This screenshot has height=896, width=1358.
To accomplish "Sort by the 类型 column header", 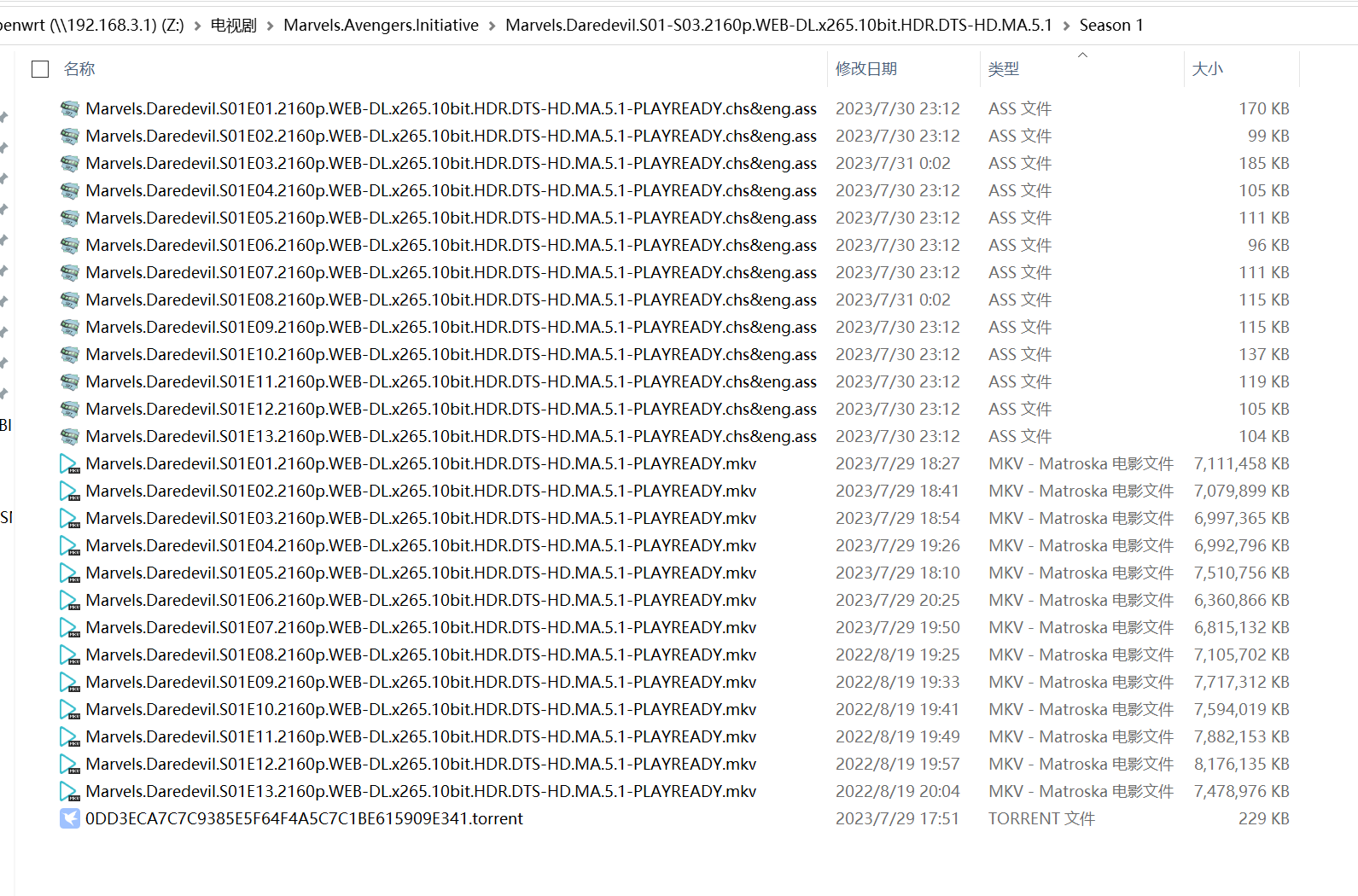I will [1004, 69].
